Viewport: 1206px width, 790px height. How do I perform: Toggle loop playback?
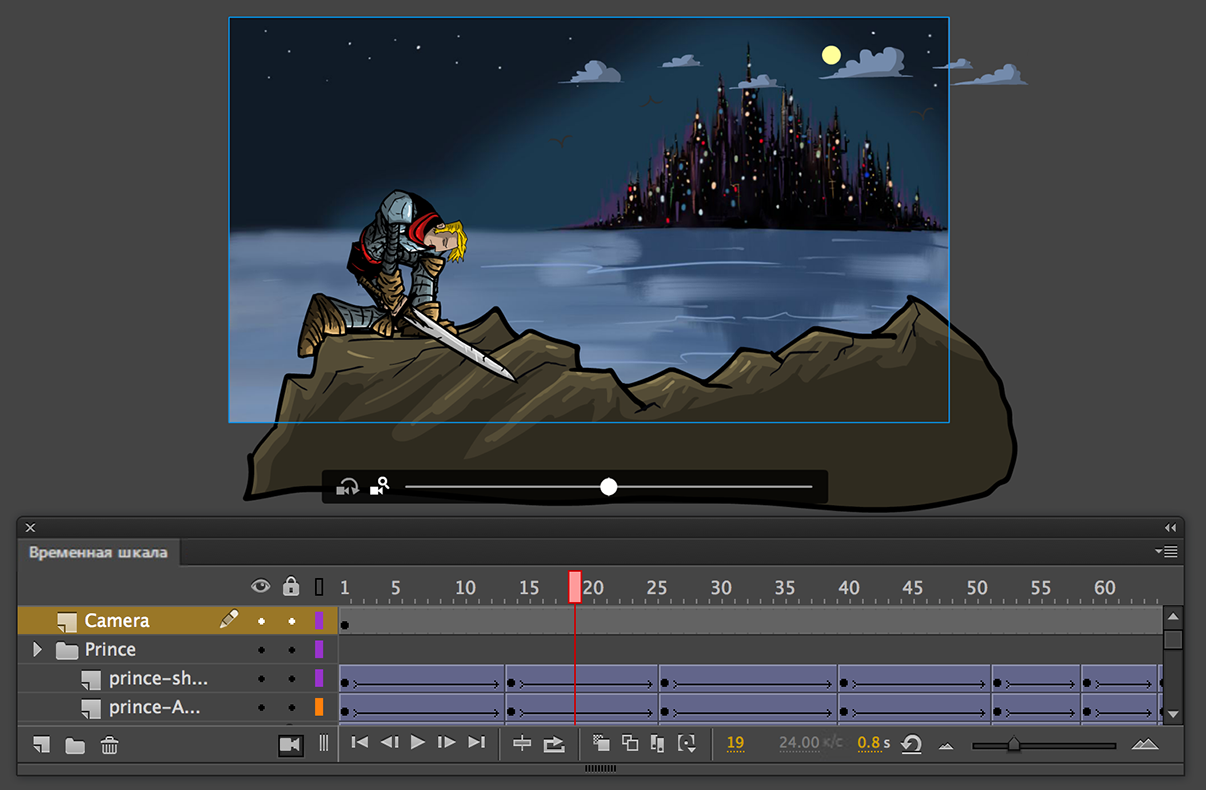click(x=554, y=743)
